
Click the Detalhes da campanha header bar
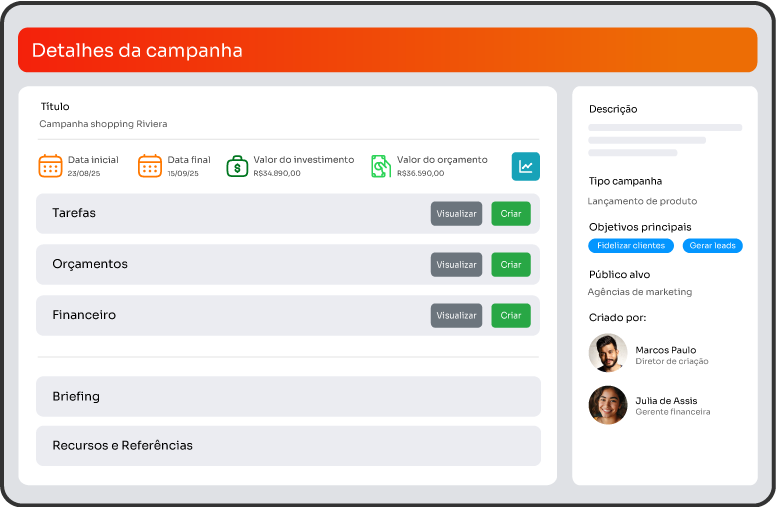click(387, 50)
